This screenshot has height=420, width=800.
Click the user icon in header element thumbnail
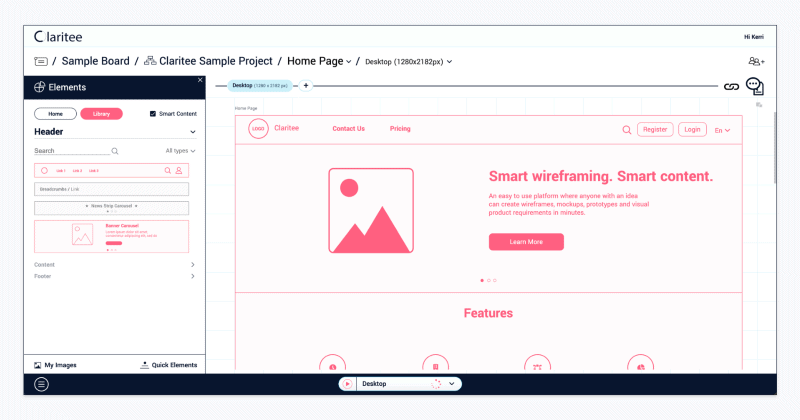(179, 170)
